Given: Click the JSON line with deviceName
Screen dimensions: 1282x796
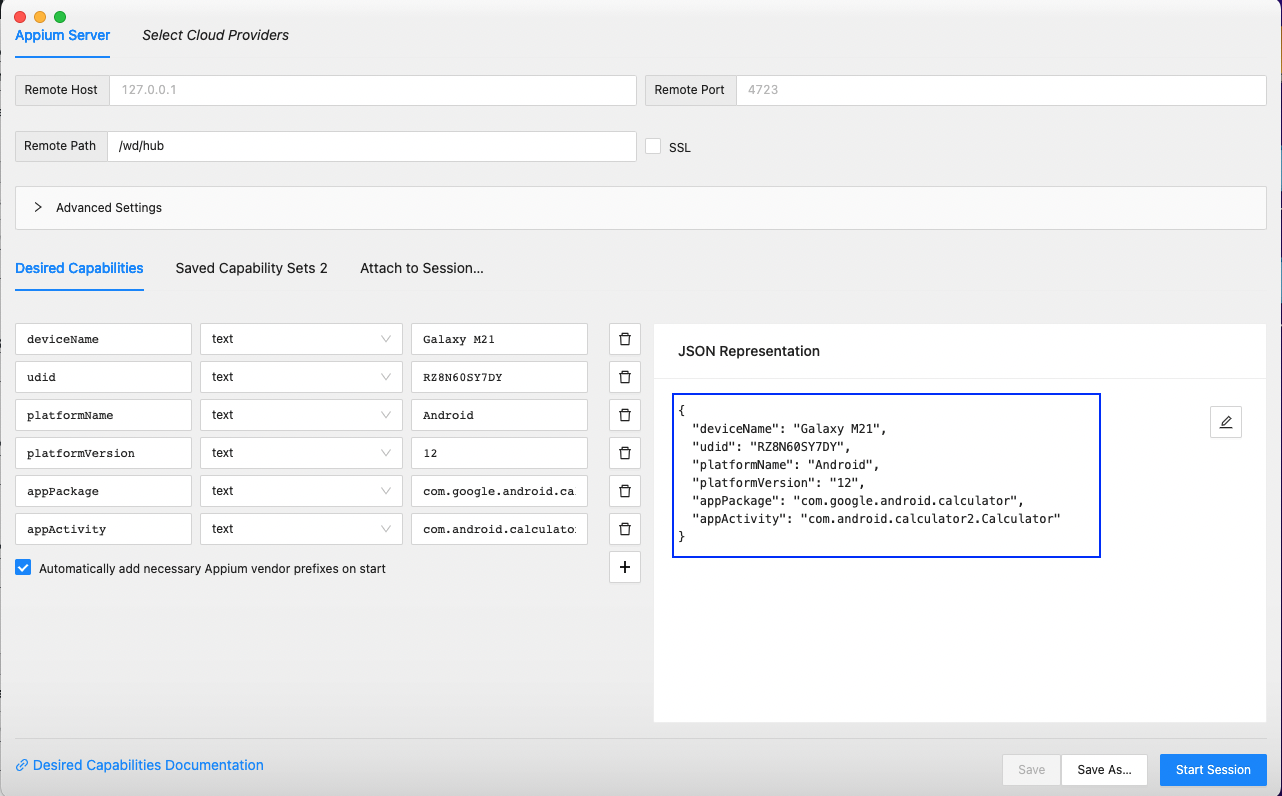Looking at the screenshot, I should tap(790, 429).
